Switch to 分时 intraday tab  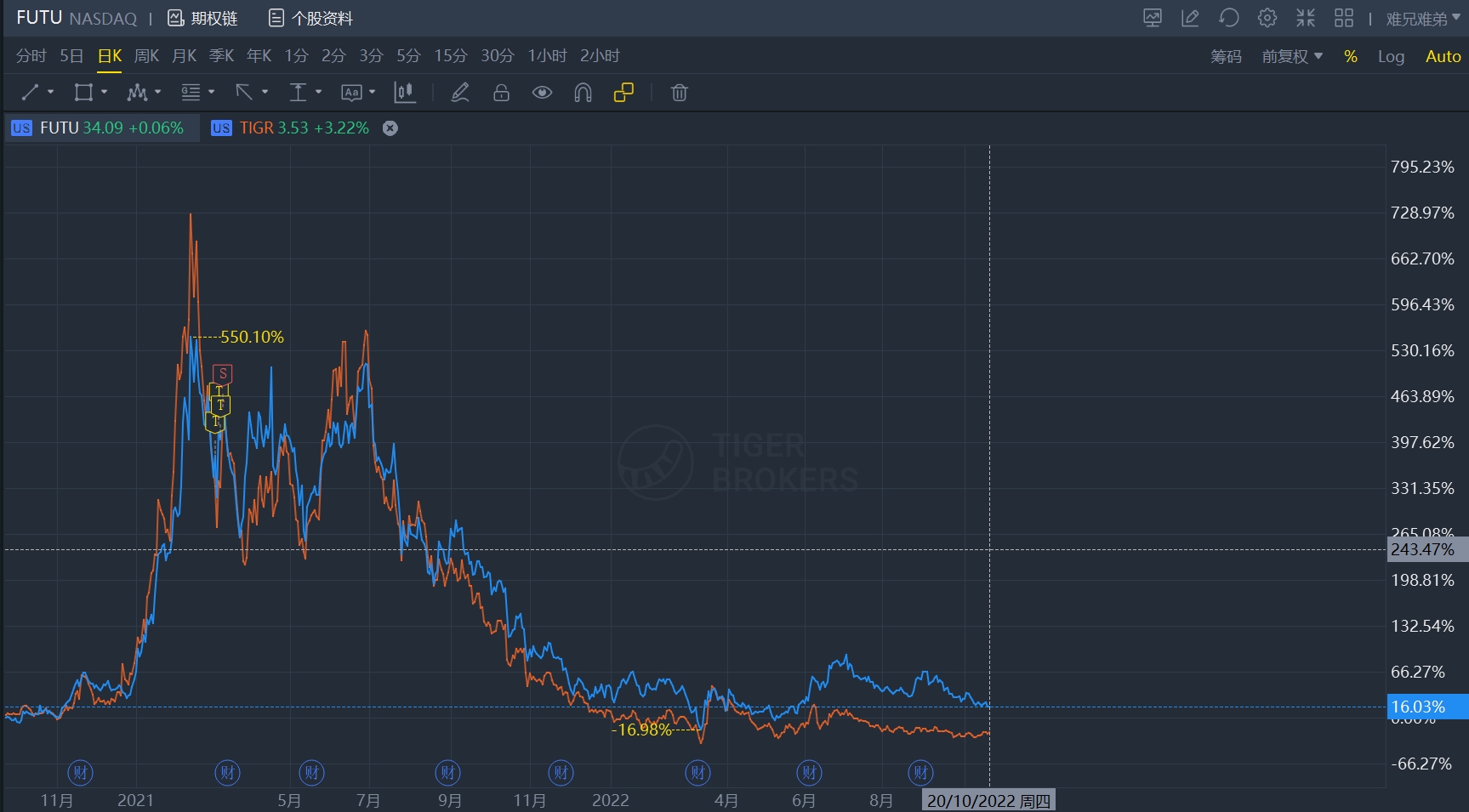point(31,56)
